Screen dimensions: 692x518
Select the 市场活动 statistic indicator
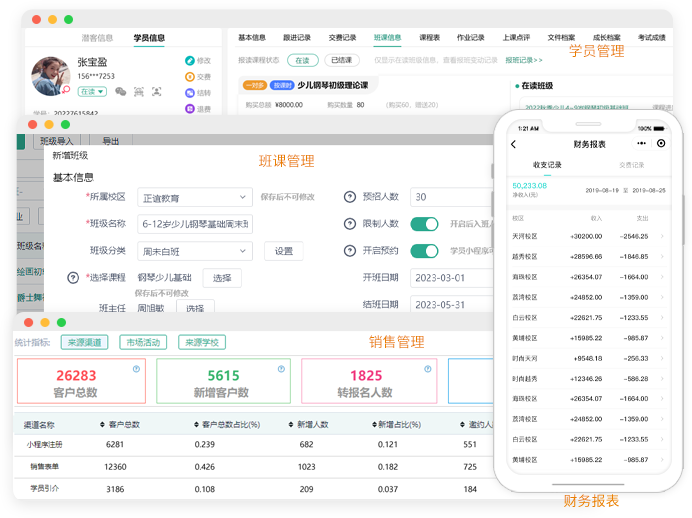point(143,342)
